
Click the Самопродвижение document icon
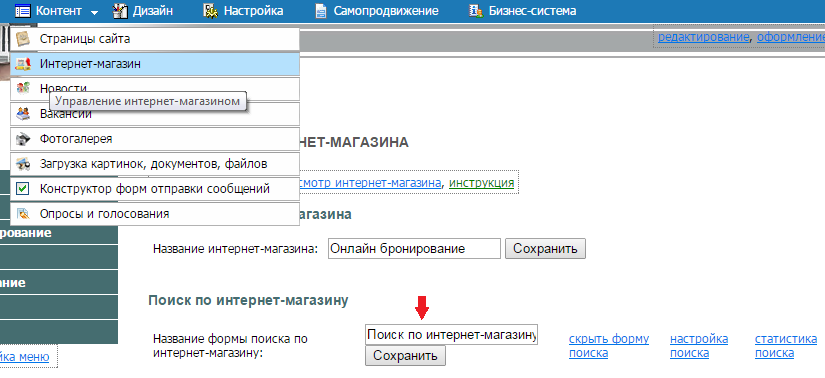320,11
